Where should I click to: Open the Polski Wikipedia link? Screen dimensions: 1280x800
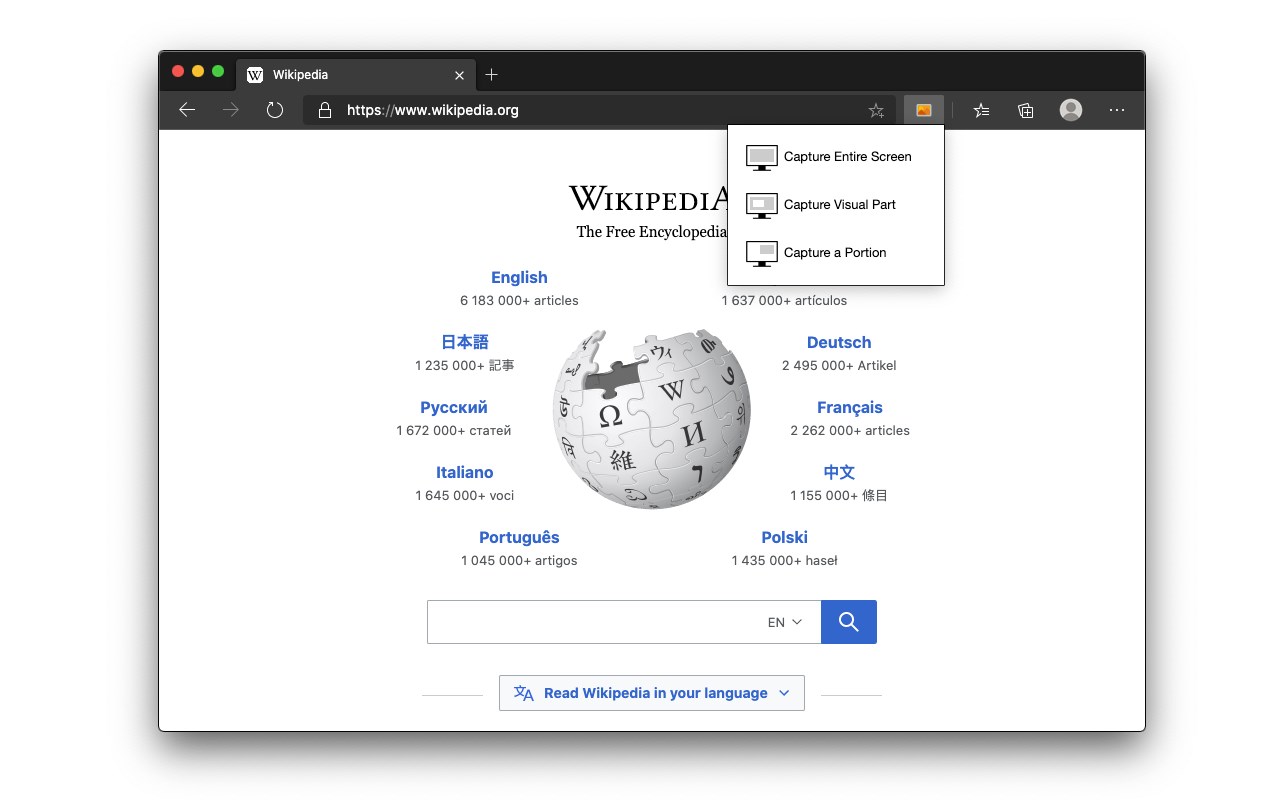pos(785,537)
